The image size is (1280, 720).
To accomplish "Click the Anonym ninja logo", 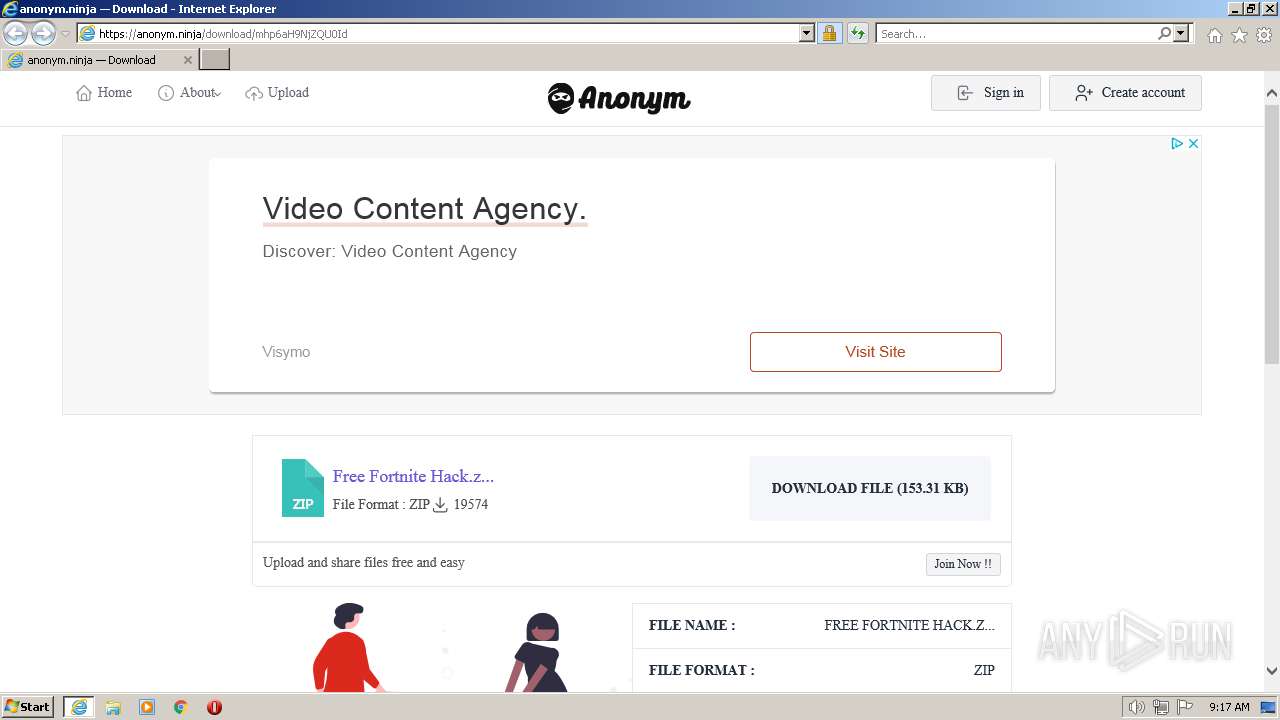I will [619, 98].
